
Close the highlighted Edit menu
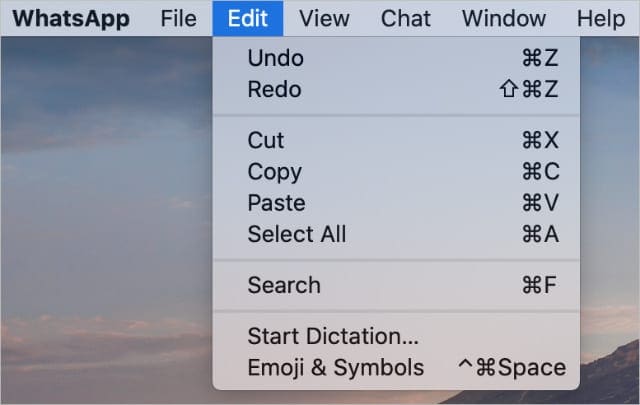tap(248, 18)
